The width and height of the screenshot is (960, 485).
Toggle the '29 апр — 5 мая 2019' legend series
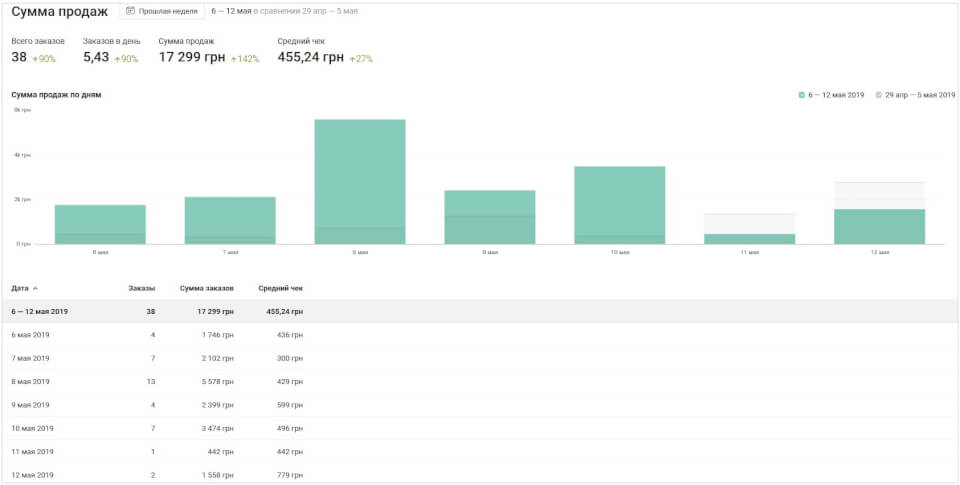click(915, 95)
